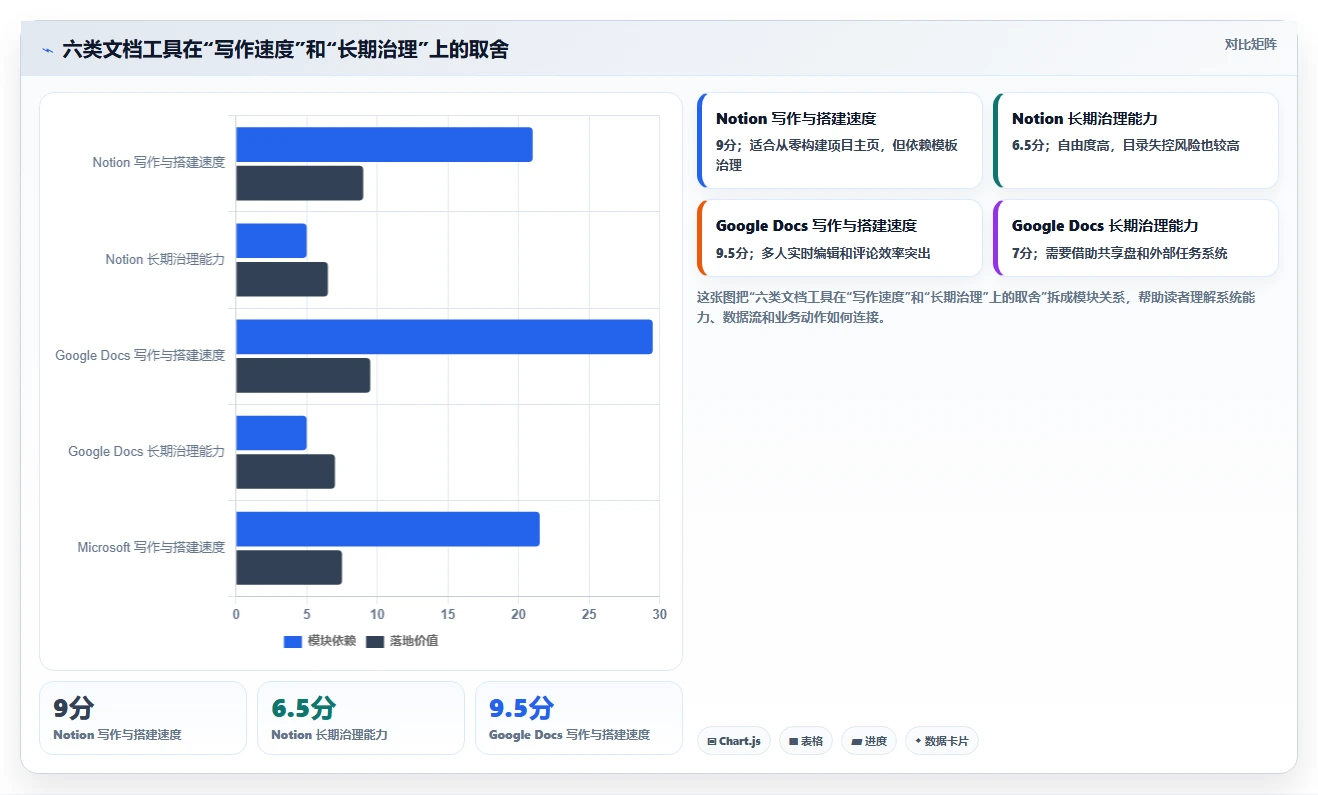Click the 对比矩阵 label
1318x795 pixels.
1250,44
